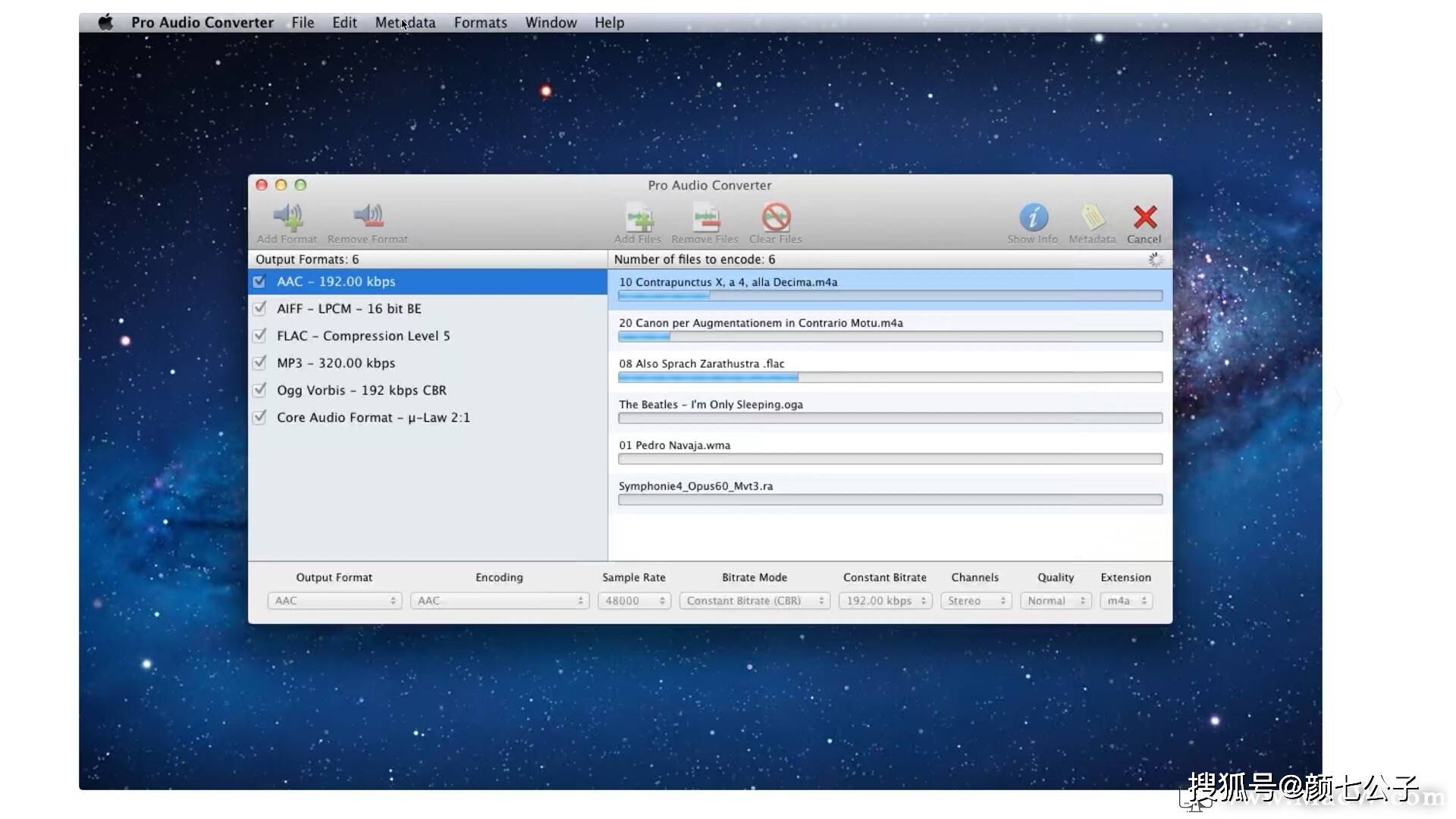Toggle the AIFF - LPCM - 16 bit BE checkbox
The height and width of the screenshot is (819, 1456).
pos(259,309)
